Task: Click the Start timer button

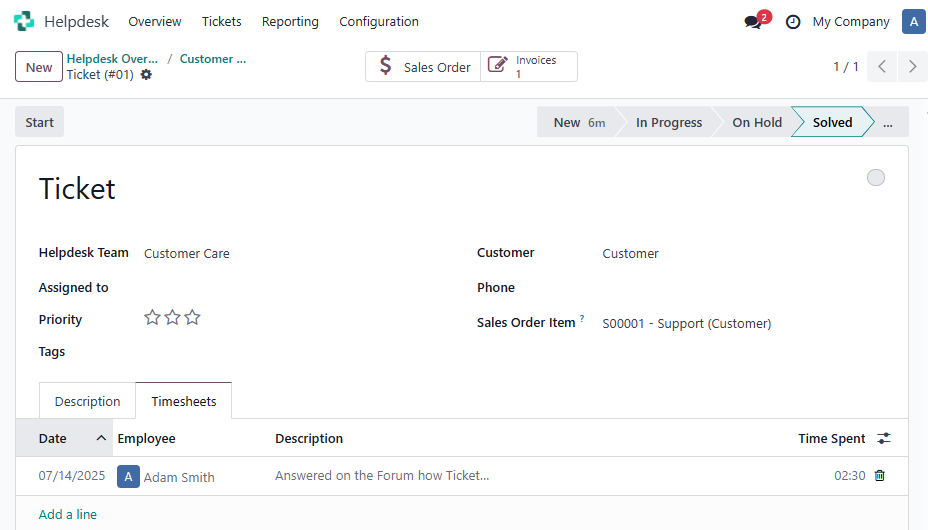Action: point(39,122)
